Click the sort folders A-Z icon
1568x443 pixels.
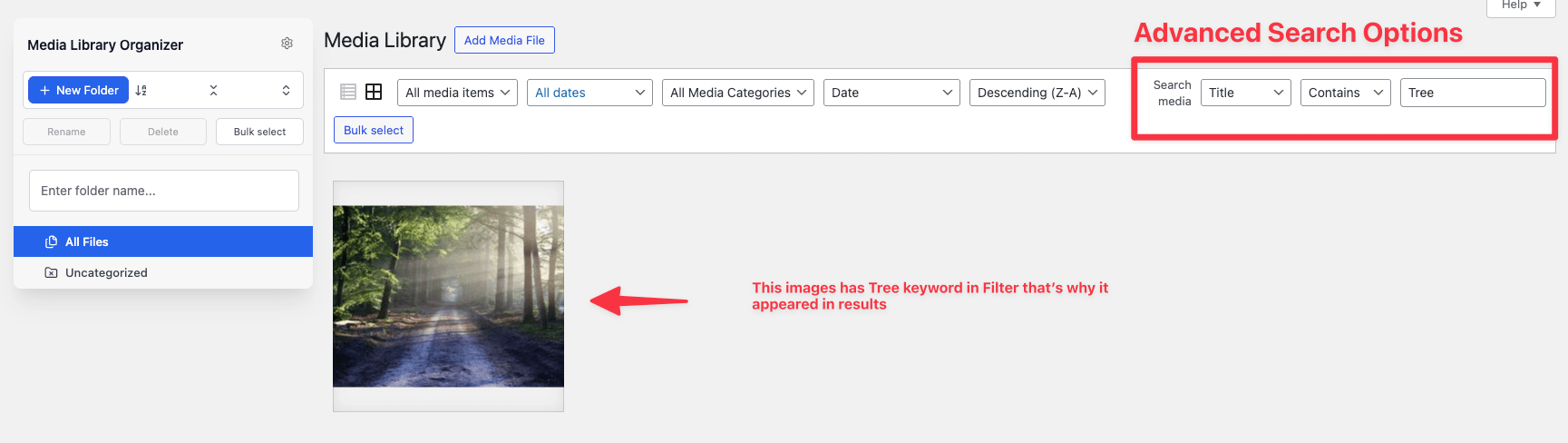(141, 91)
